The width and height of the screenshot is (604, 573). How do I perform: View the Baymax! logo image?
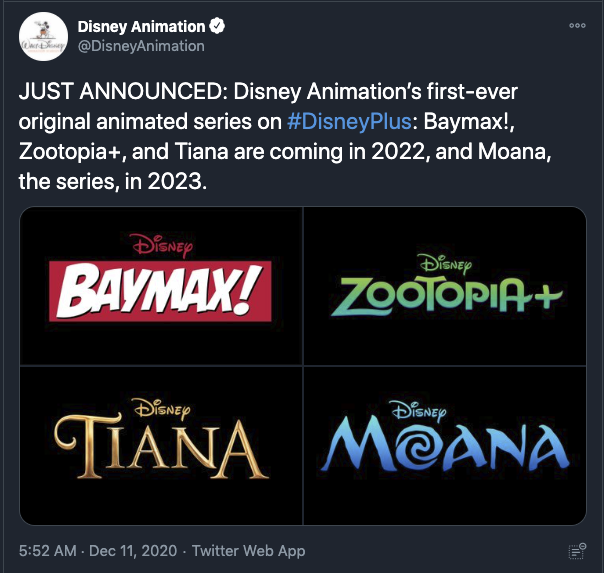tap(161, 286)
